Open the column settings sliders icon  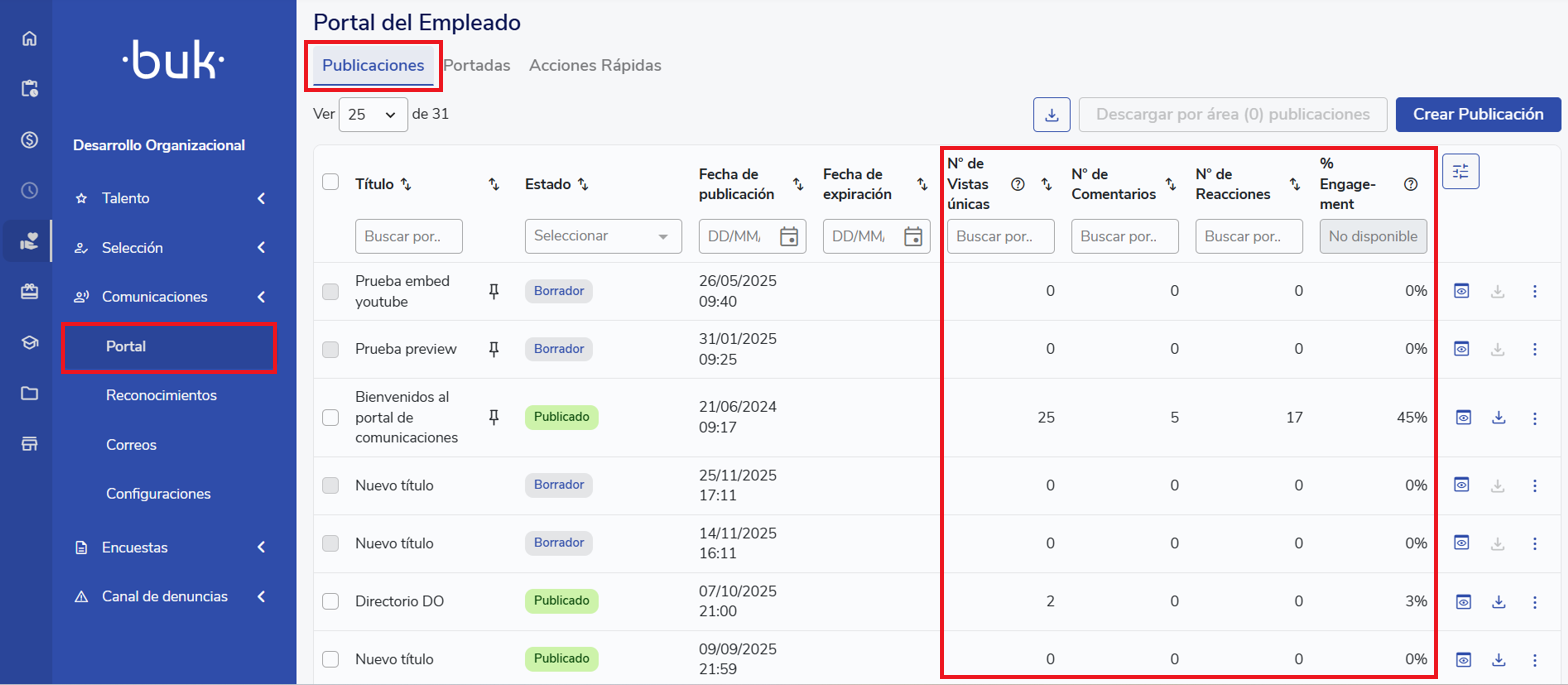click(1460, 172)
